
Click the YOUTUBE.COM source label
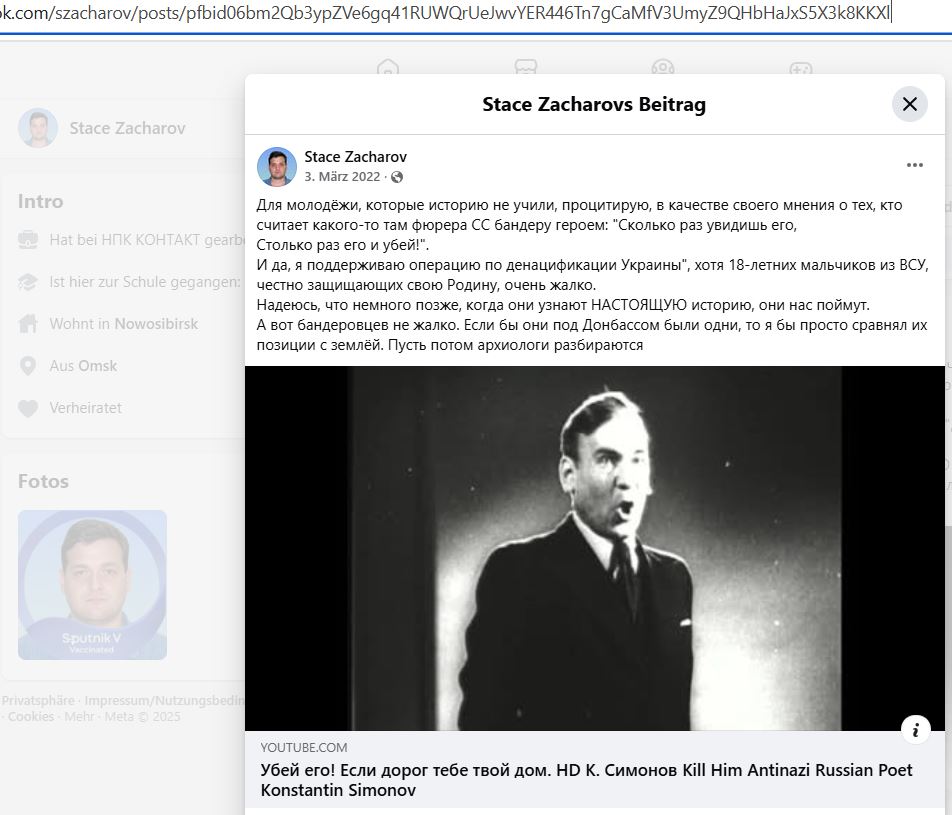click(x=304, y=748)
